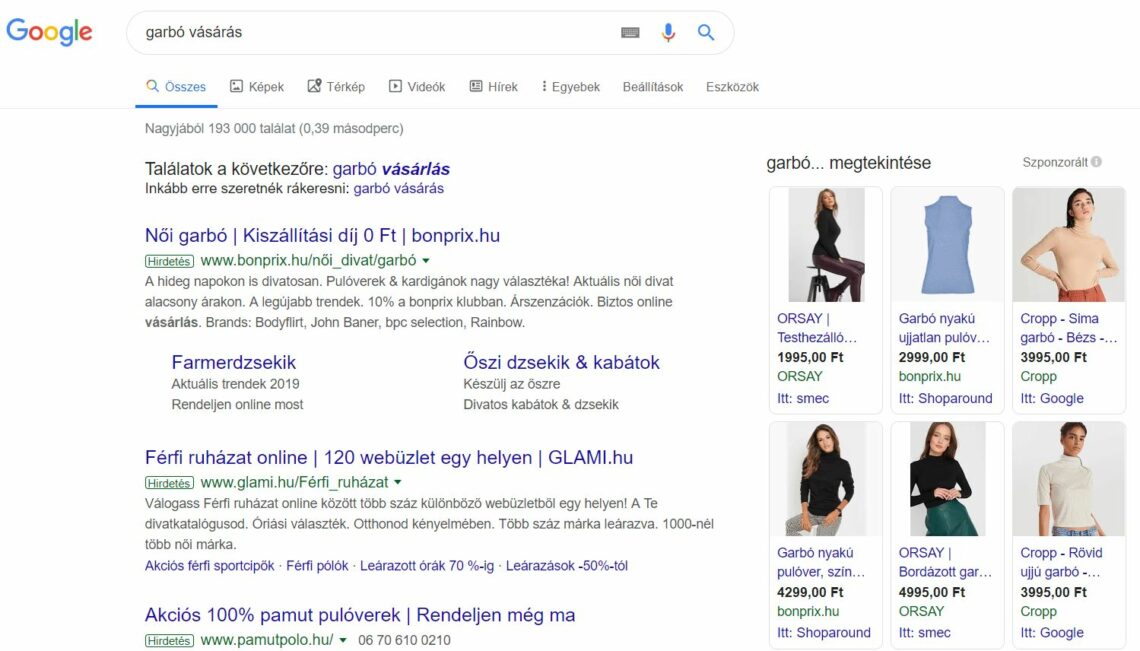Expand the Egyebek menu

tap(571, 87)
